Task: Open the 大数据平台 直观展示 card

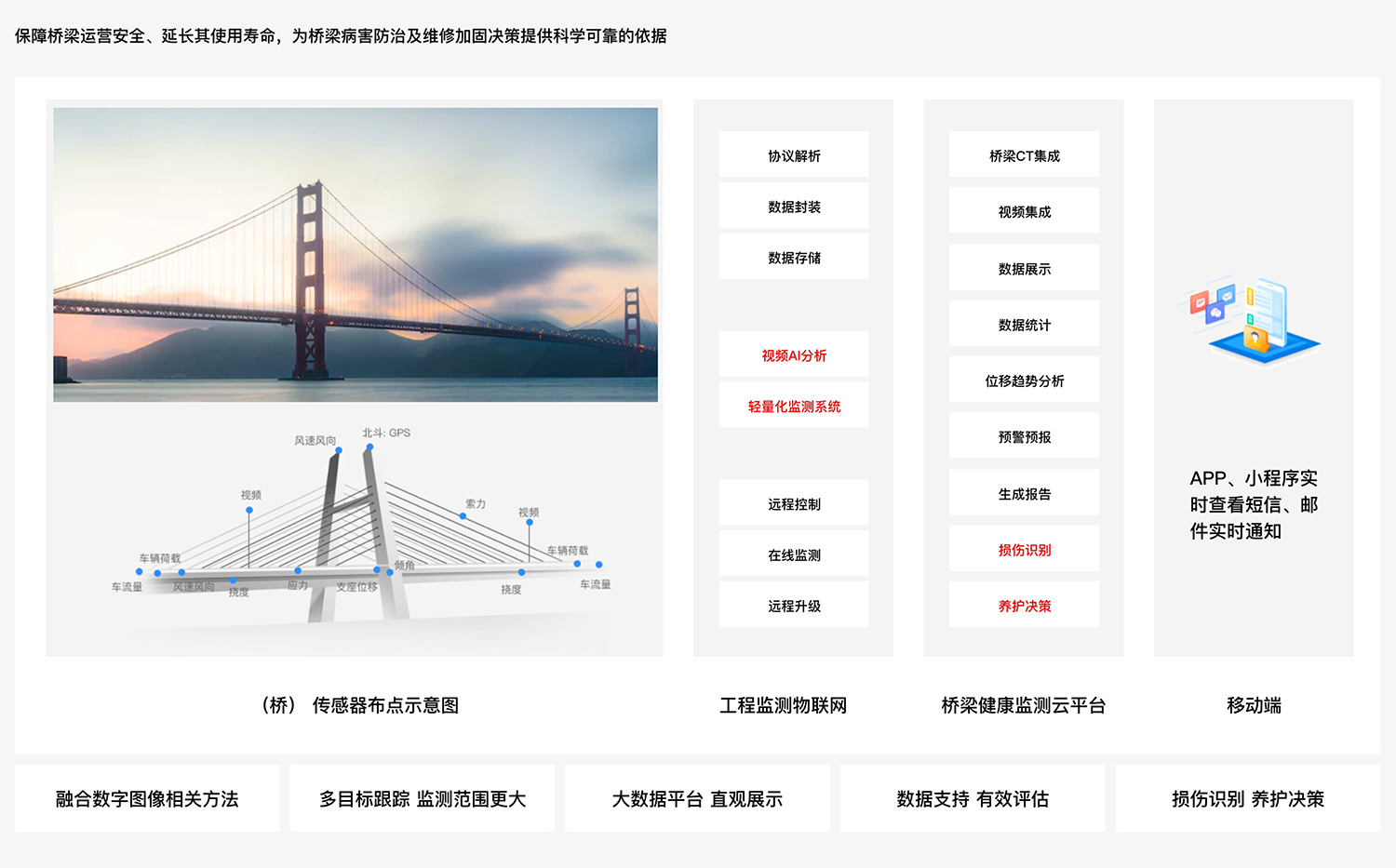Action: (697, 798)
